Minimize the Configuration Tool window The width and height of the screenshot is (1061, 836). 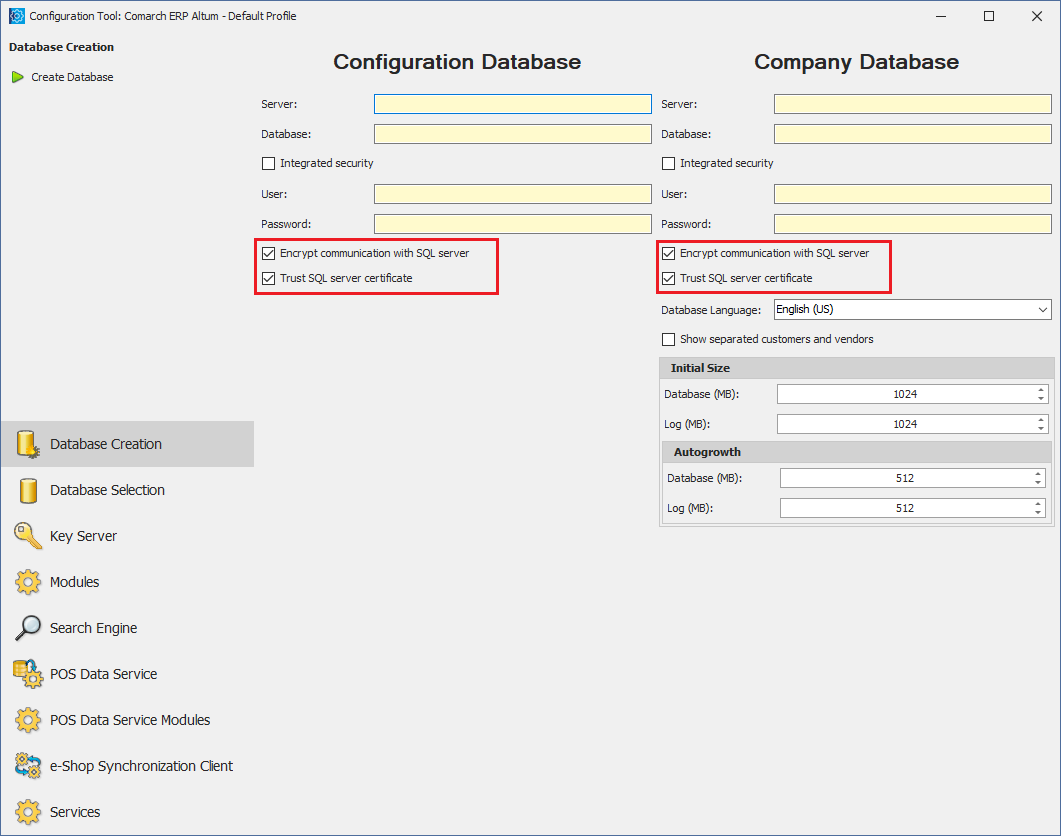(x=941, y=16)
